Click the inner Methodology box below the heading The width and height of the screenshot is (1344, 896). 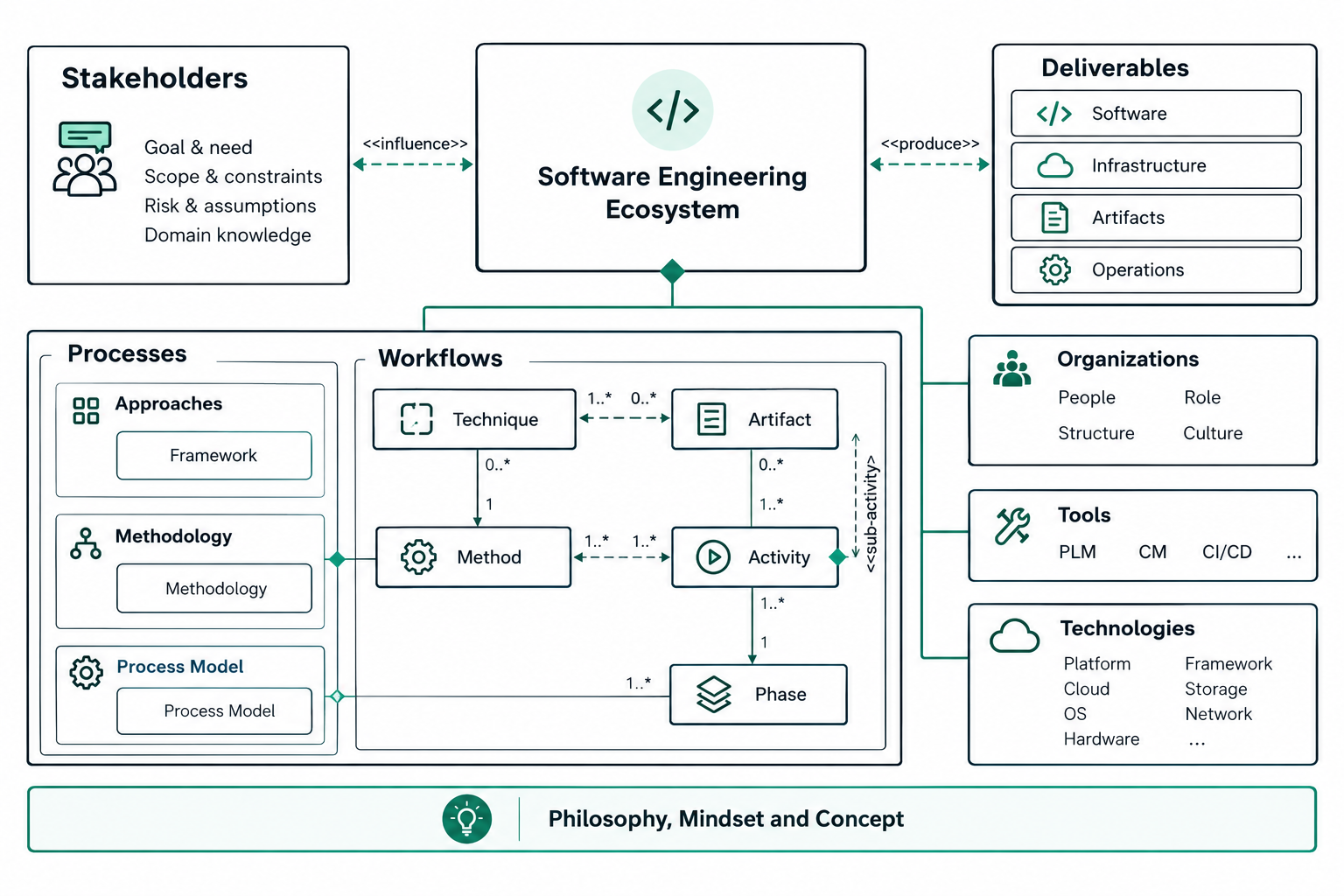[214, 589]
